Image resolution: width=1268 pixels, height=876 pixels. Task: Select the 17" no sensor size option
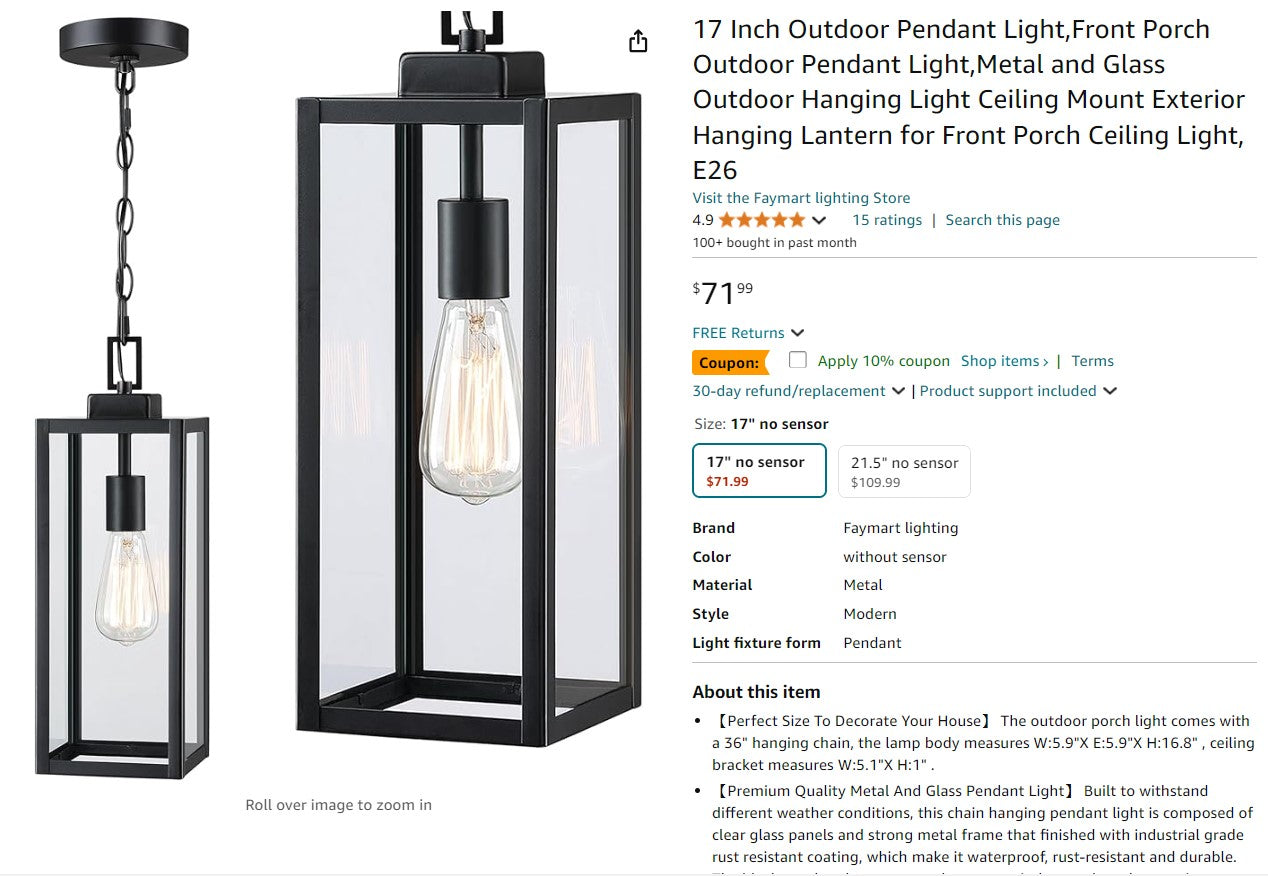click(x=758, y=470)
